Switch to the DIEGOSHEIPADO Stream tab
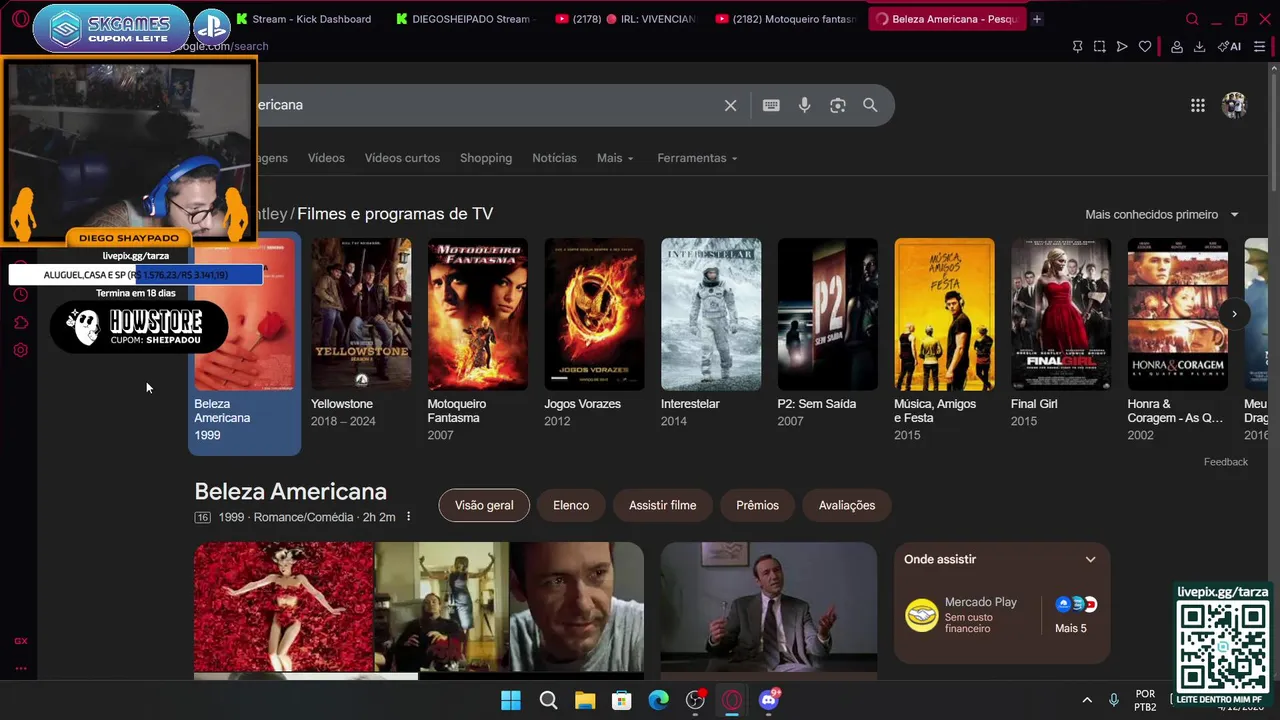1280x720 pixels. point(465,19)
